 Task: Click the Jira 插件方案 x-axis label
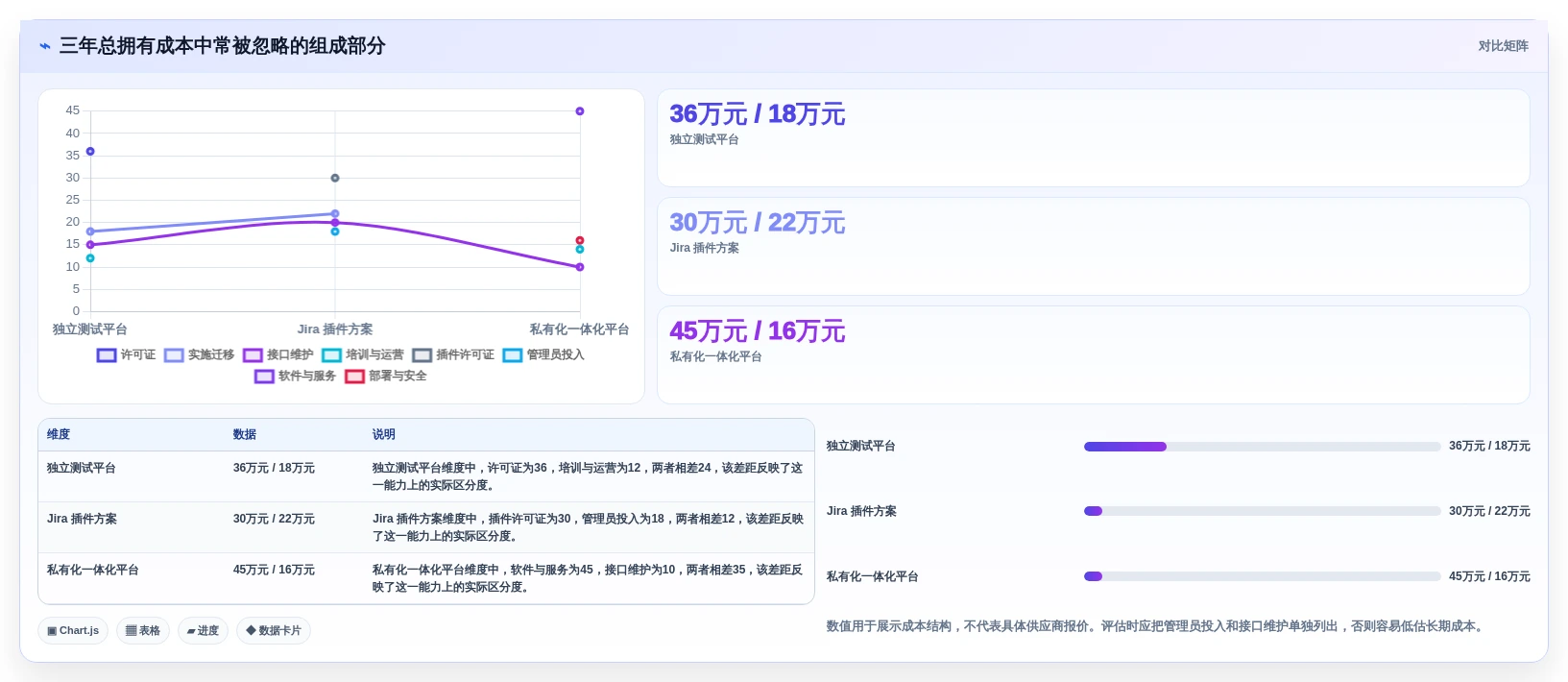pos(335,329)
